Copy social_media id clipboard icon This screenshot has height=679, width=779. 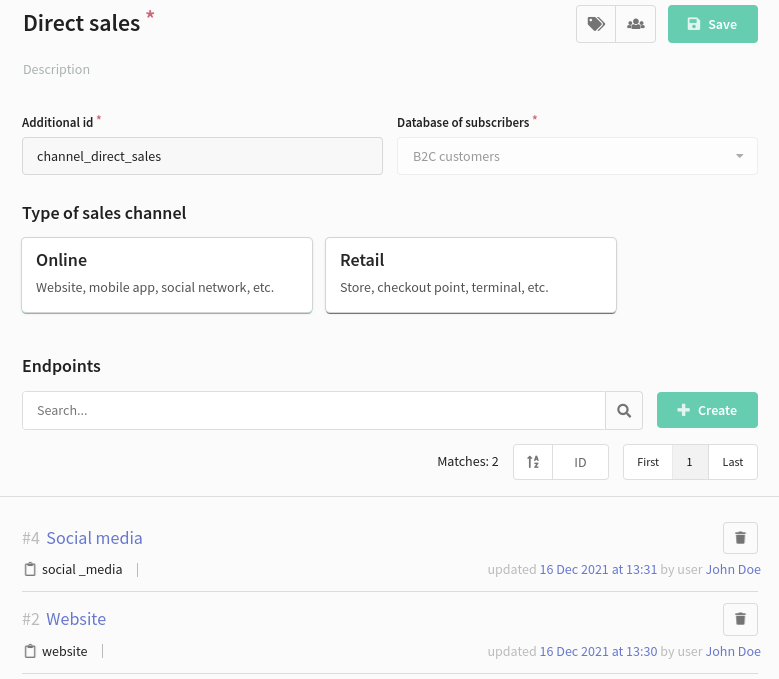[30, 569]
